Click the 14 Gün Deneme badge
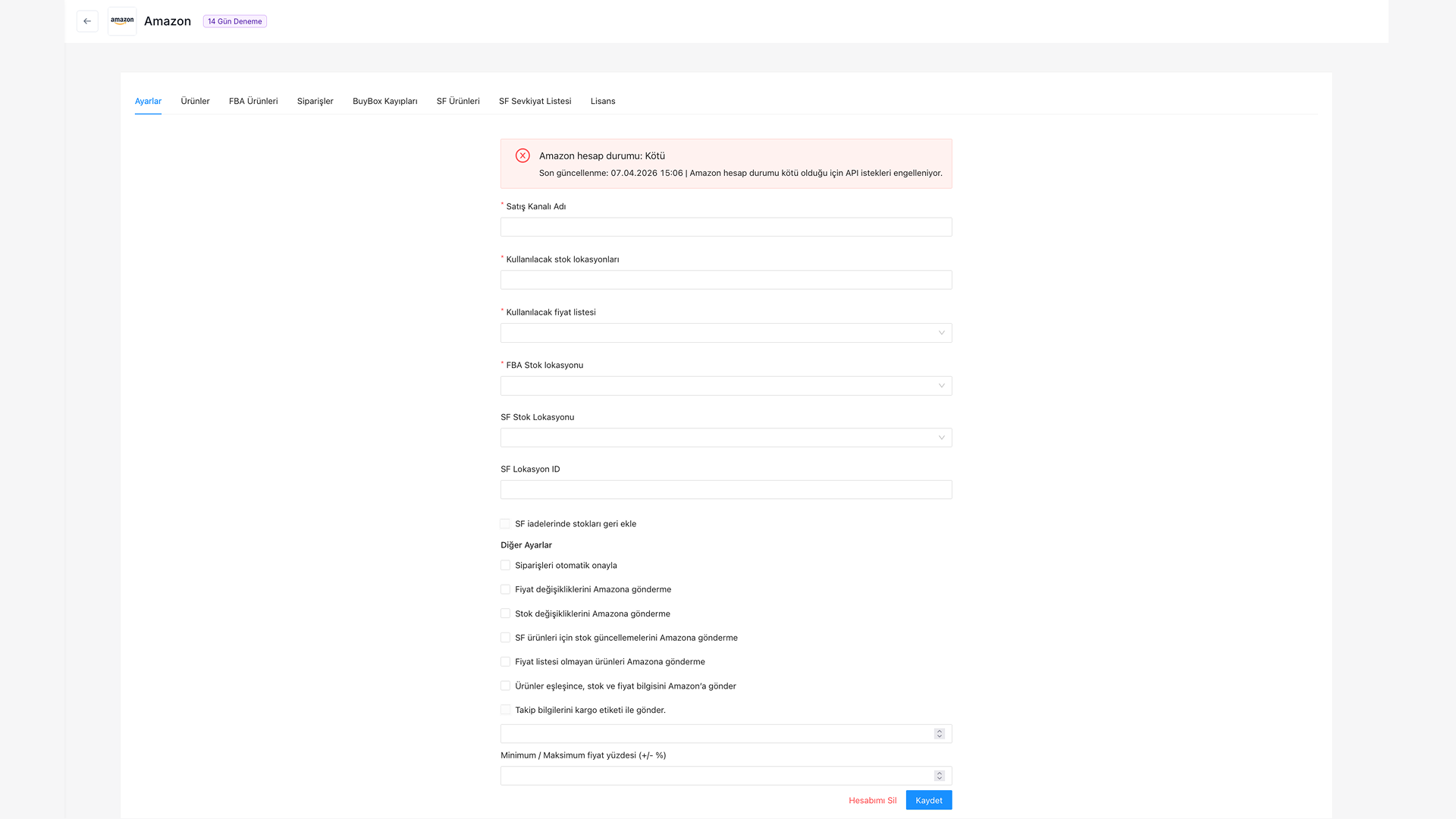 click(x=235, y=21)
